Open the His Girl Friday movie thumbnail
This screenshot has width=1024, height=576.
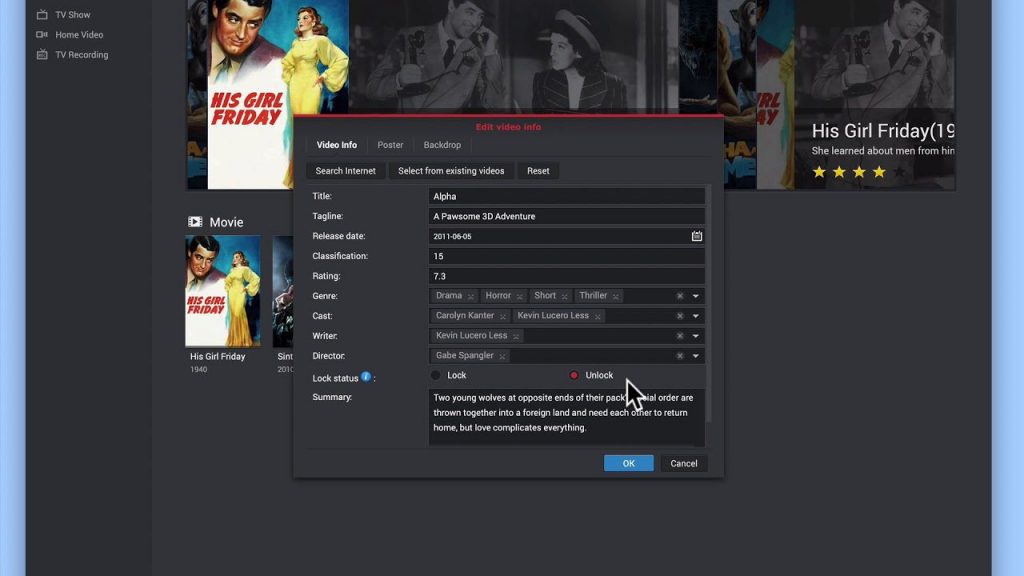[x=223, y=291]
